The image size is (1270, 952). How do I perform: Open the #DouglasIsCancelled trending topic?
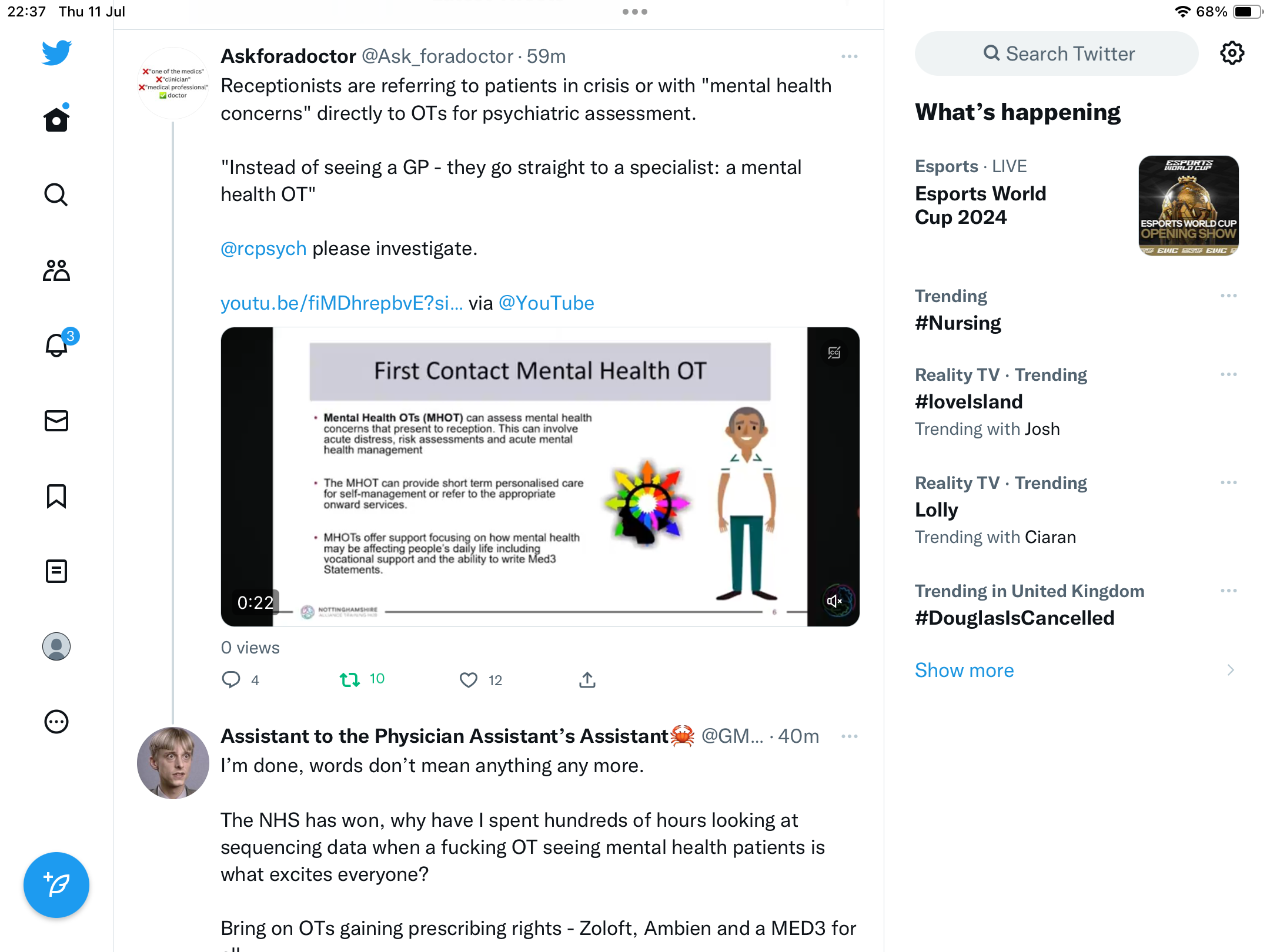[1015, 618]
